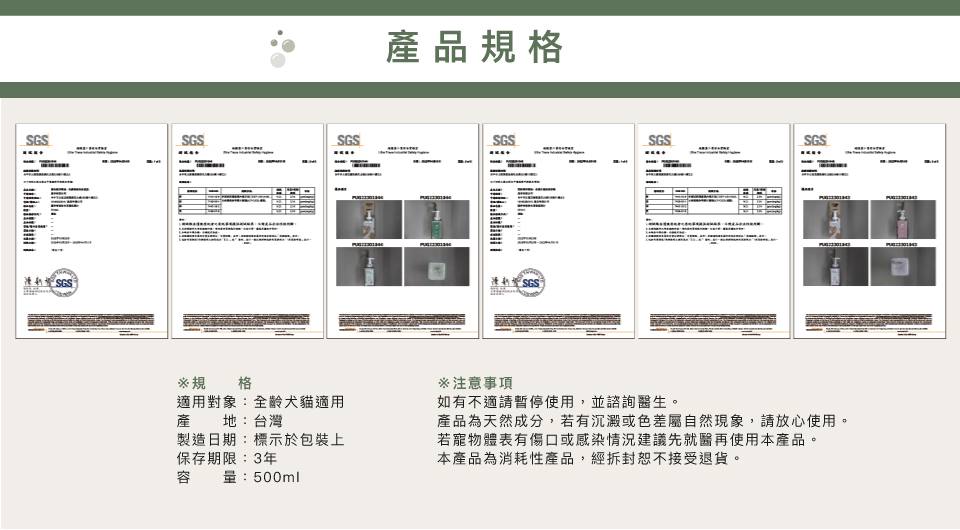Image resolution: width=960 pixels, height=530 pixels.
Task: Click the 容量：500ml line
Action: 238,478
